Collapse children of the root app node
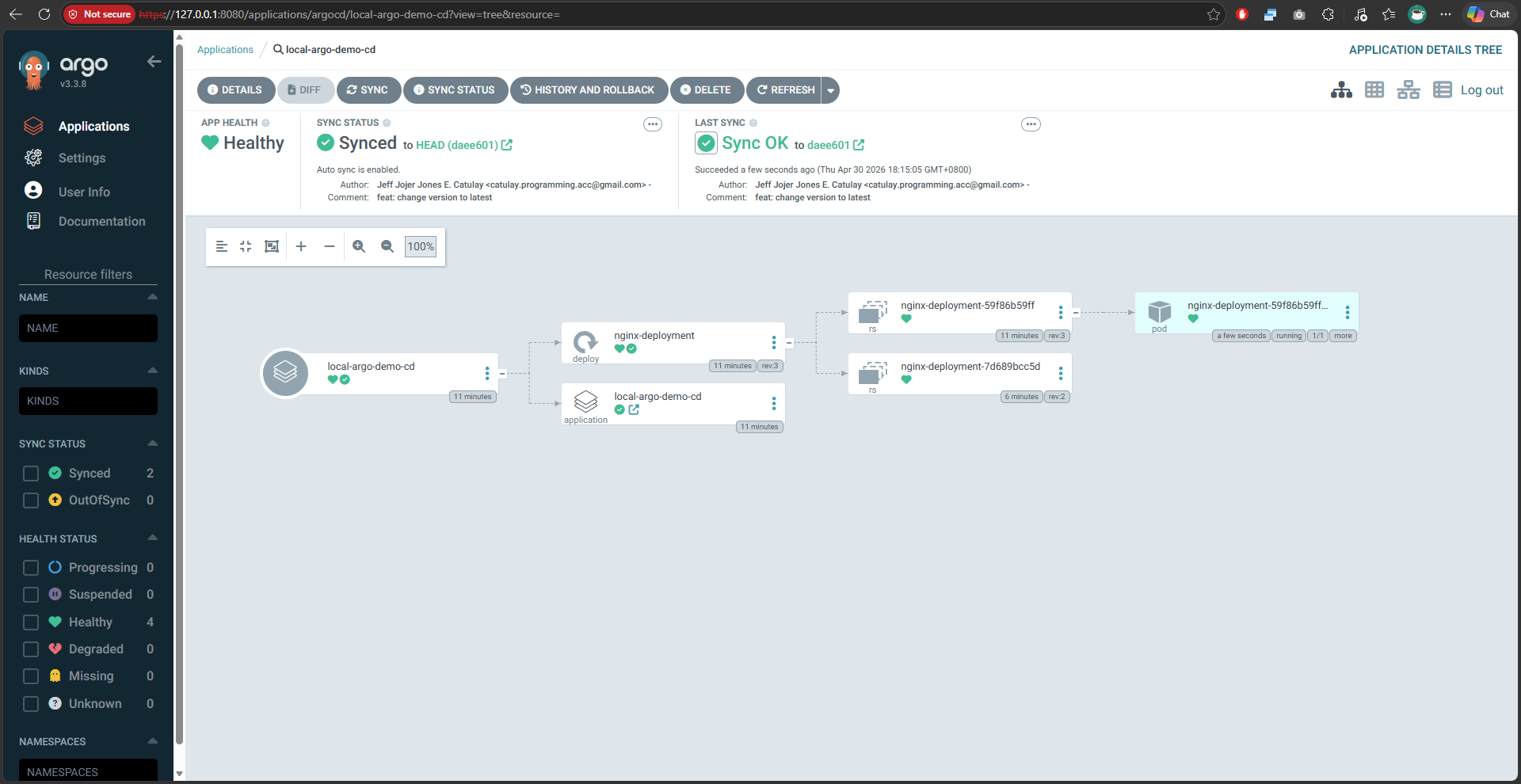 tap(502, 373)
